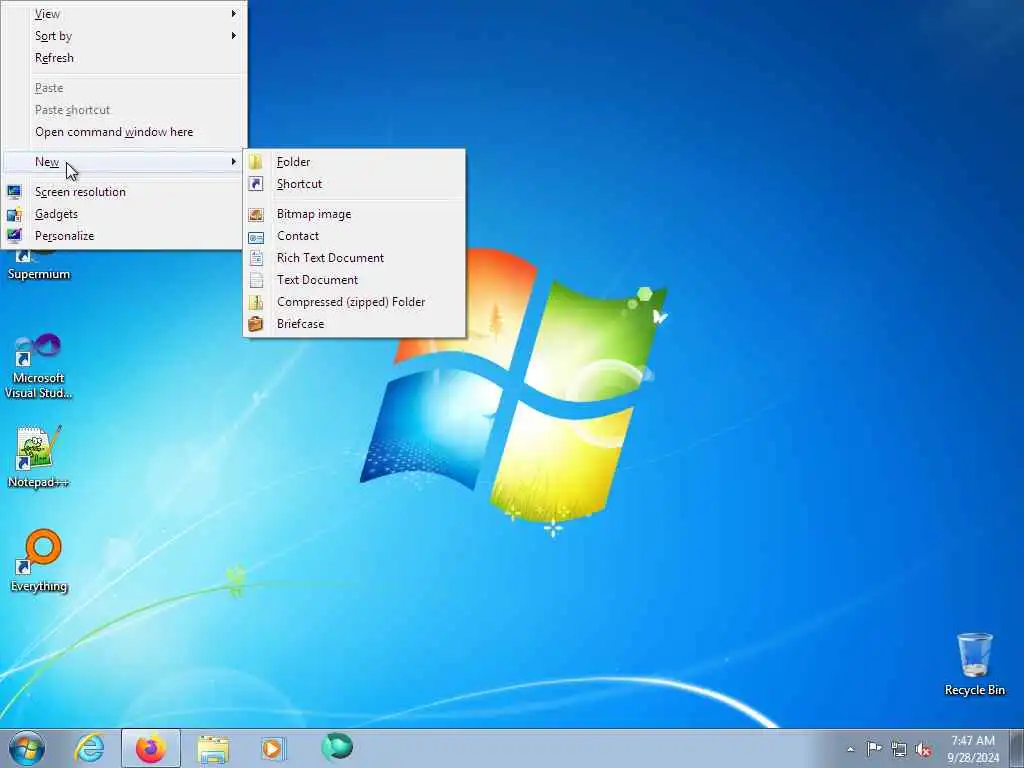Click the muted volume tray icon
The image size is (1024, 768).
coord(923,749)
